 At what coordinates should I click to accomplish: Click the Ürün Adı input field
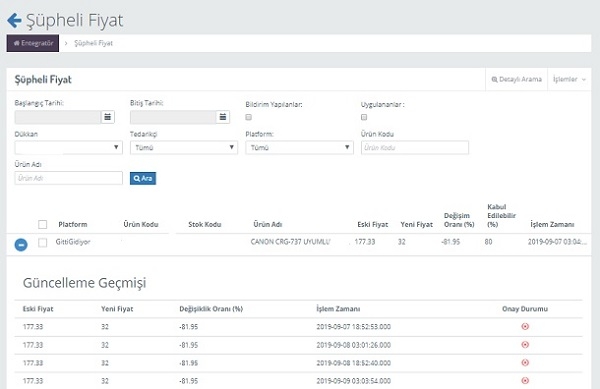pyautogui.click(x=68, y=178)
